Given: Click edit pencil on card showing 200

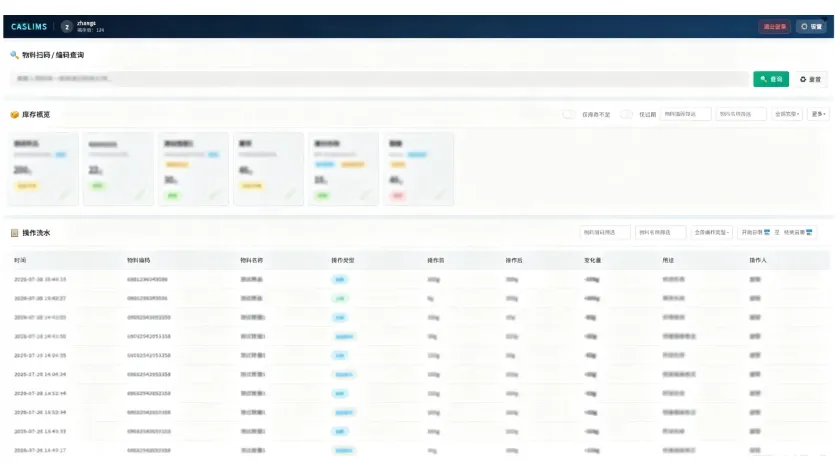Looking at the screenshot, I should (65, 195).
